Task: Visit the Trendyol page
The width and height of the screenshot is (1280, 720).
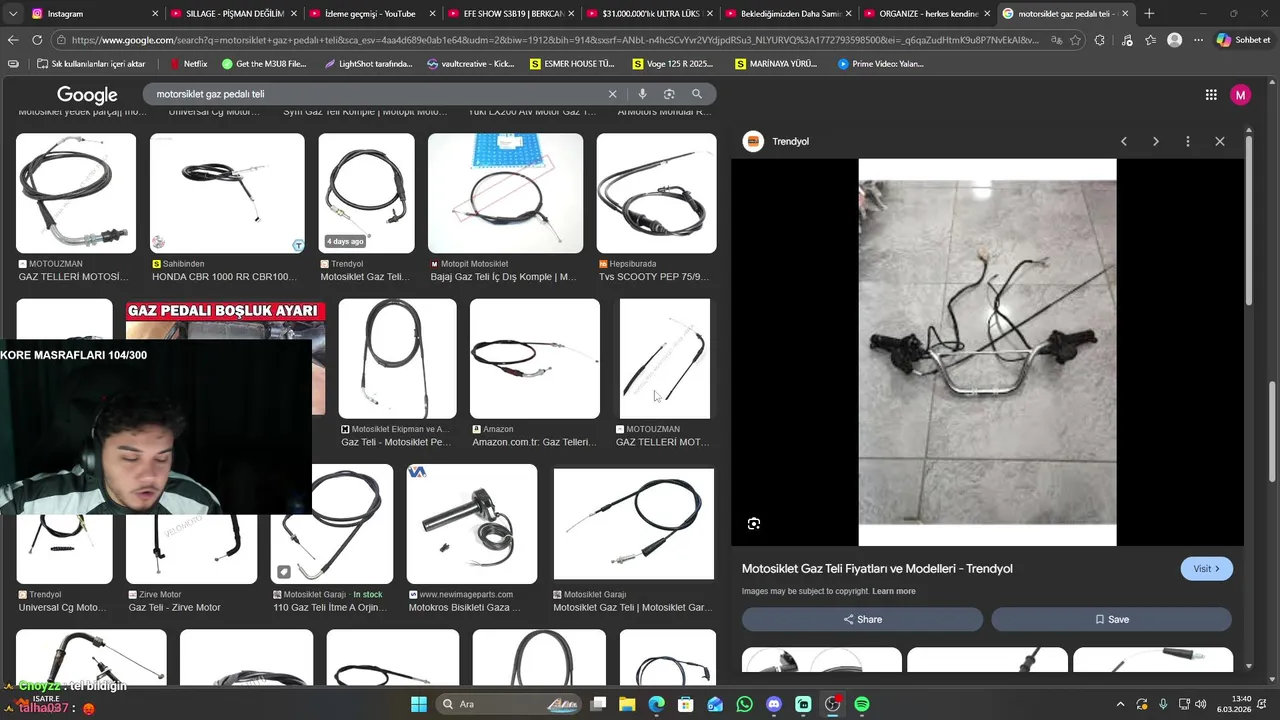Action: pyautogui.click(x=1206, y=569)
